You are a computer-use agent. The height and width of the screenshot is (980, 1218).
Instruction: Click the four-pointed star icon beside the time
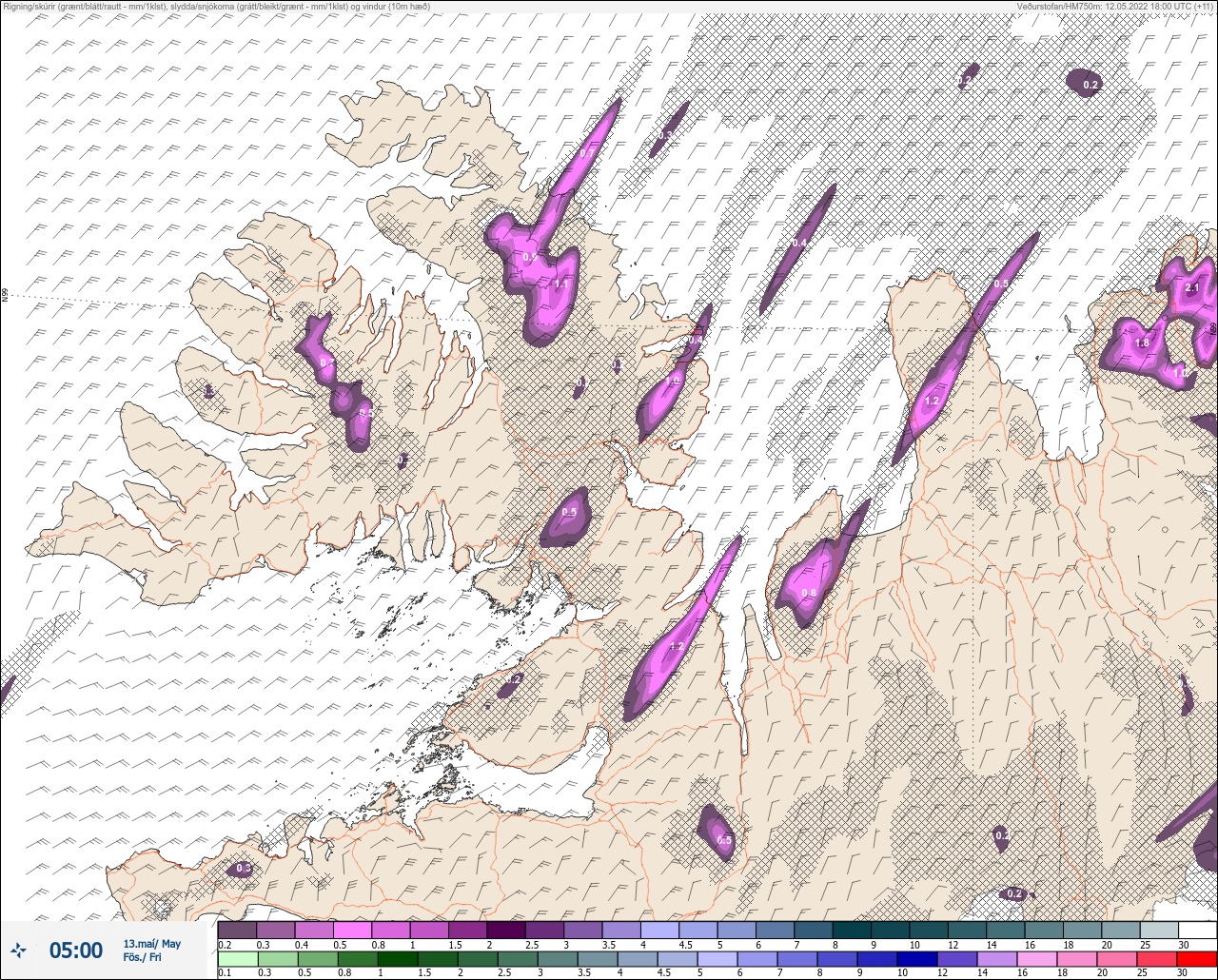[x=19, y=950]
